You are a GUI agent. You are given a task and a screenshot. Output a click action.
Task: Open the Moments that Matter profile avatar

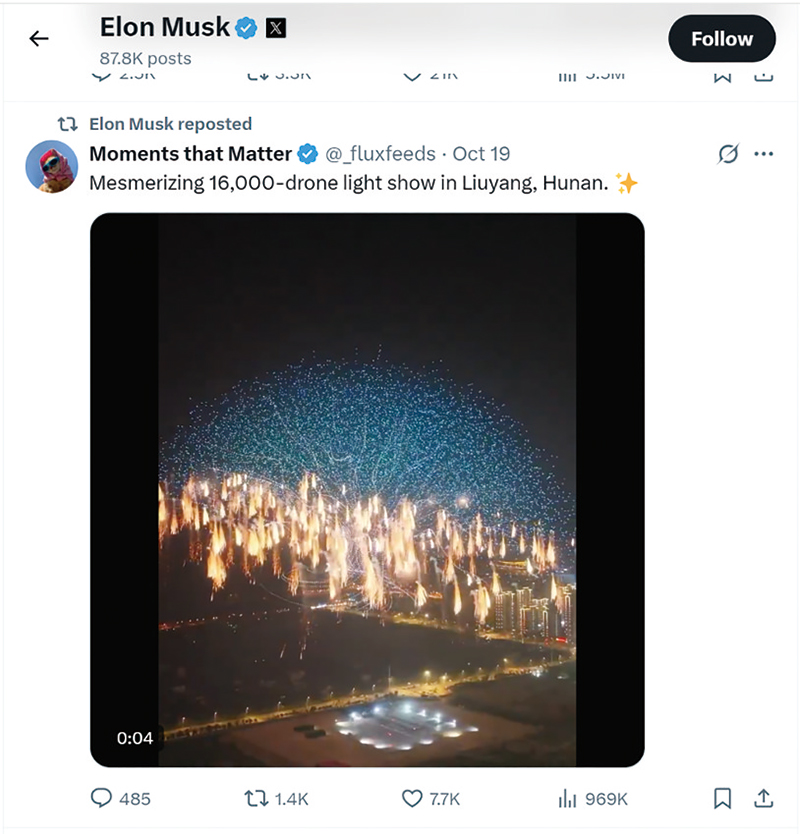click(52, 166)
